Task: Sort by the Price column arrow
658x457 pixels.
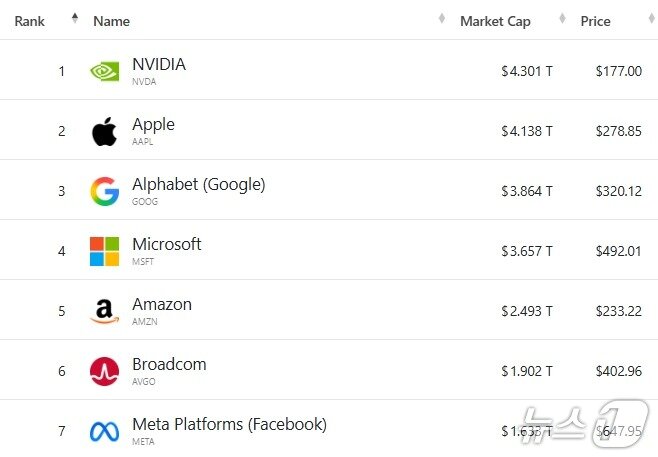Action: (650, 20)
